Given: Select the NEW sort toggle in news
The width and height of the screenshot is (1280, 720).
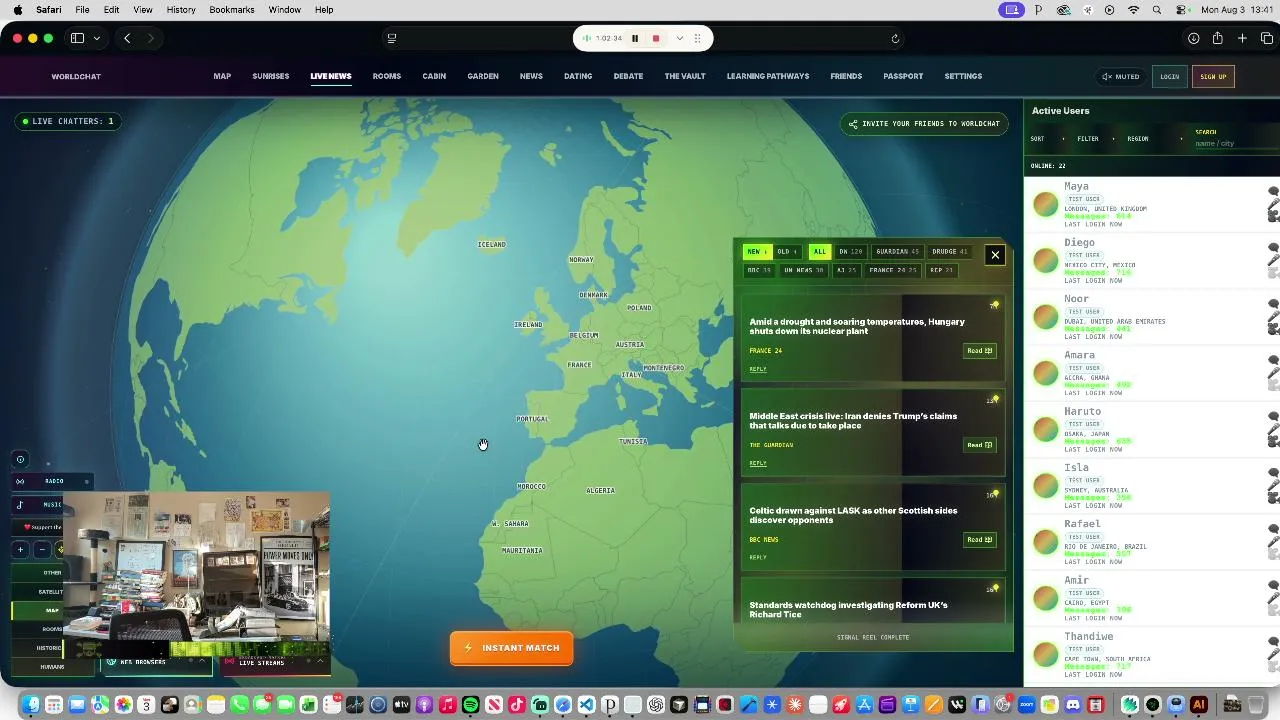Looking at the screenshot, I should (x=757, y=252).
